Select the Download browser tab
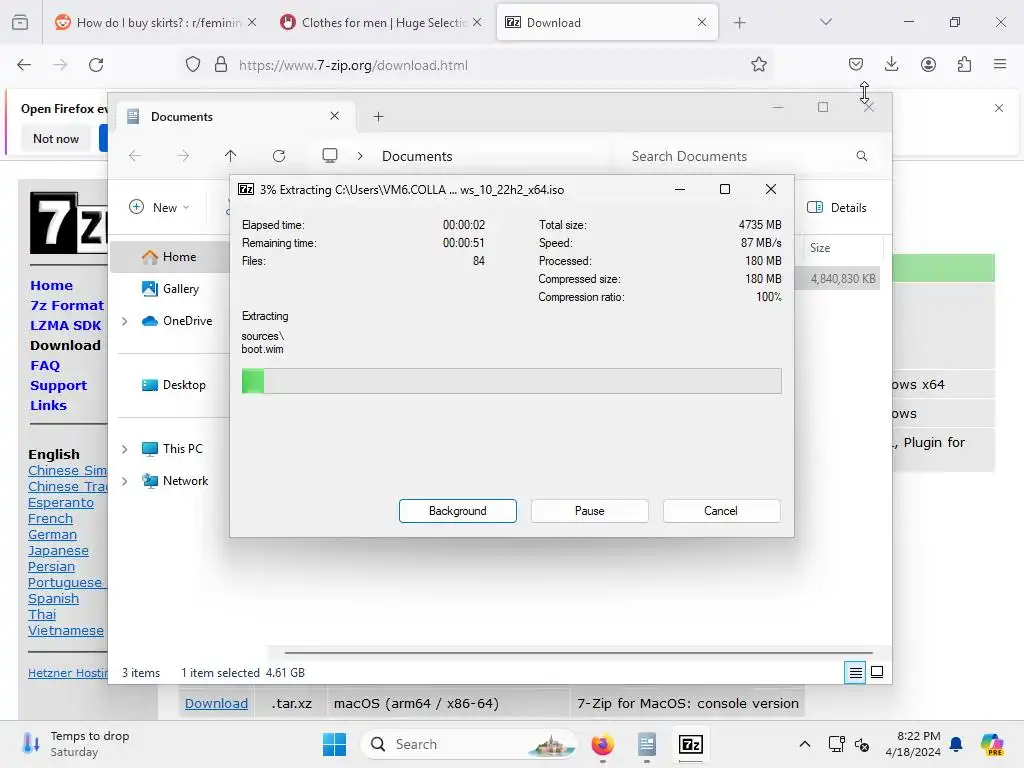This screenshot has width=1024, height=768. [607, 22]
